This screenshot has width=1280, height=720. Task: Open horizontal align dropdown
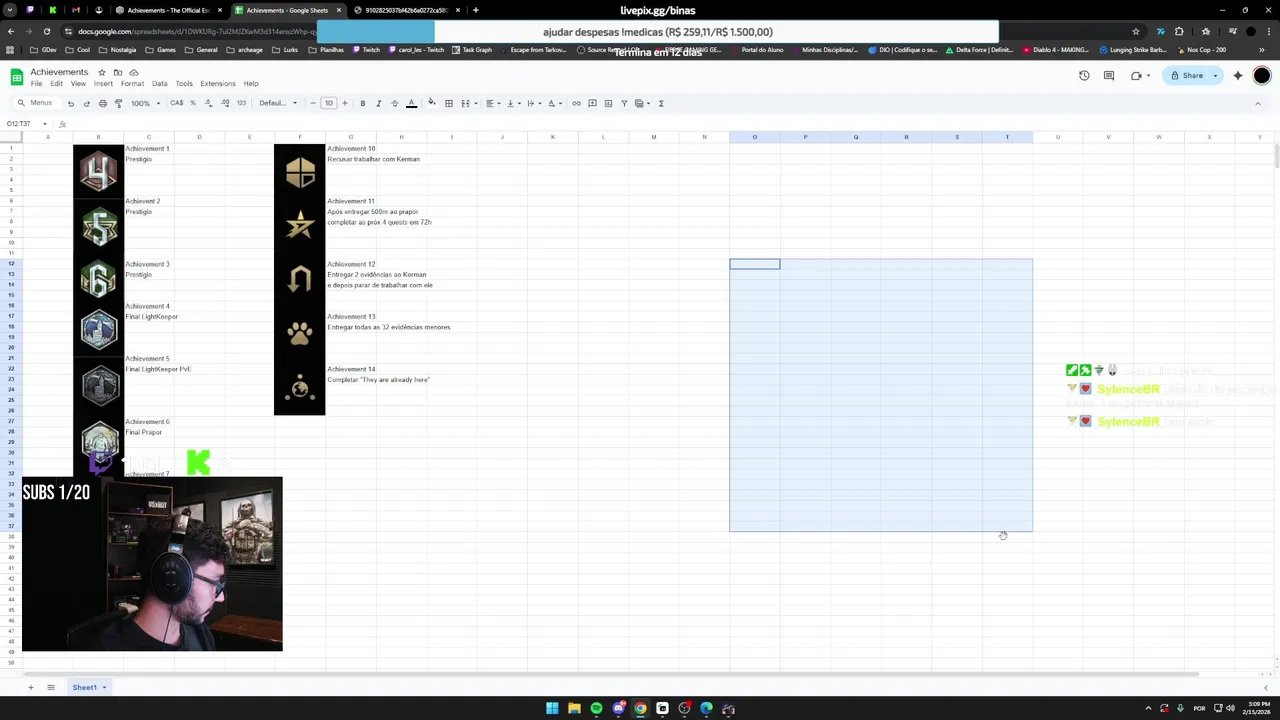click(492, 103)
